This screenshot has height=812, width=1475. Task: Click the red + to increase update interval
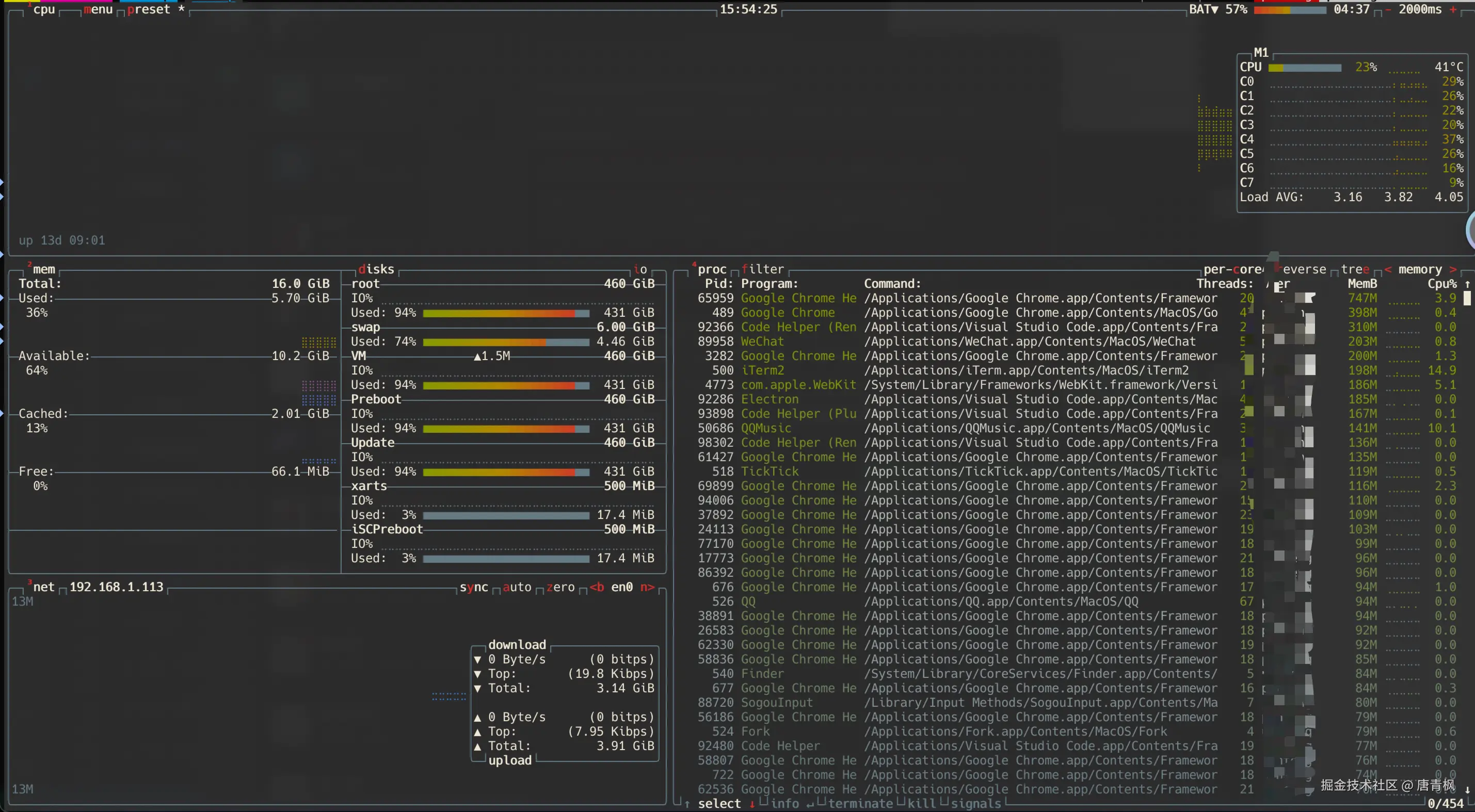(1454, 10)
